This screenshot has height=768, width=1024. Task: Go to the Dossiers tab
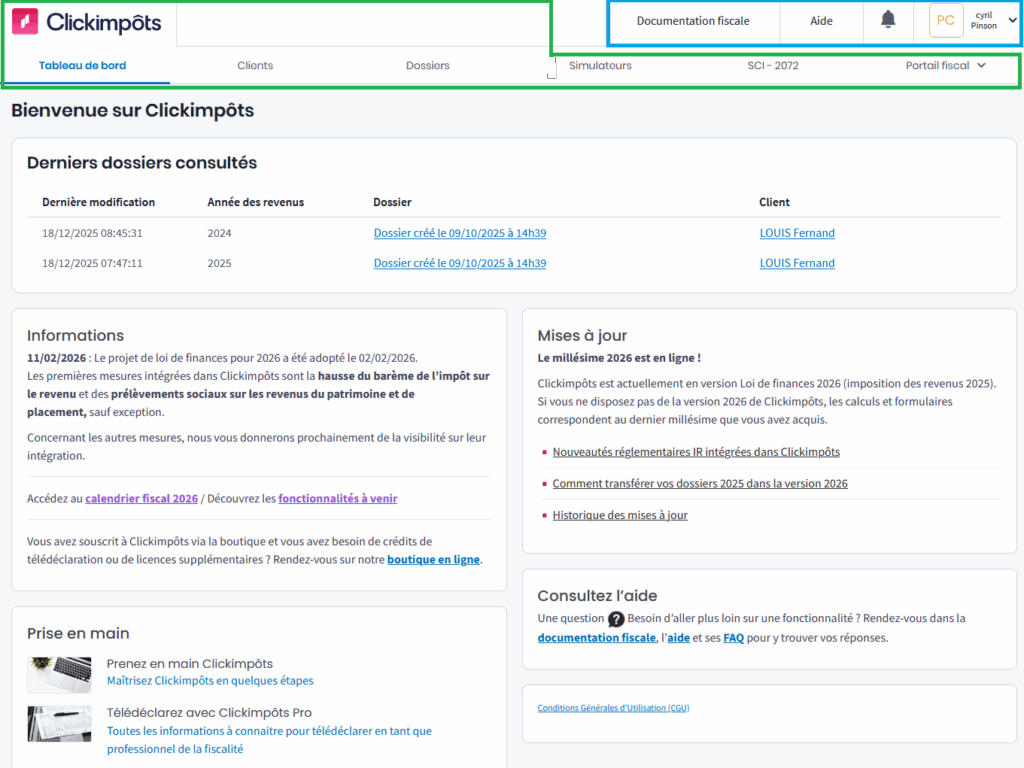tap(427, 66)
